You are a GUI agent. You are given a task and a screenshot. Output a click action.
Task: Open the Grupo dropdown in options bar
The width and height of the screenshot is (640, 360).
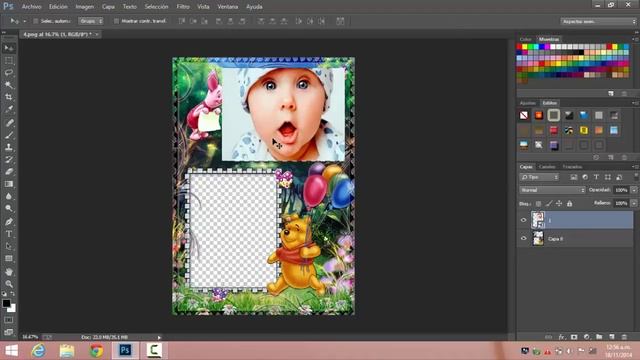point(91,21)
